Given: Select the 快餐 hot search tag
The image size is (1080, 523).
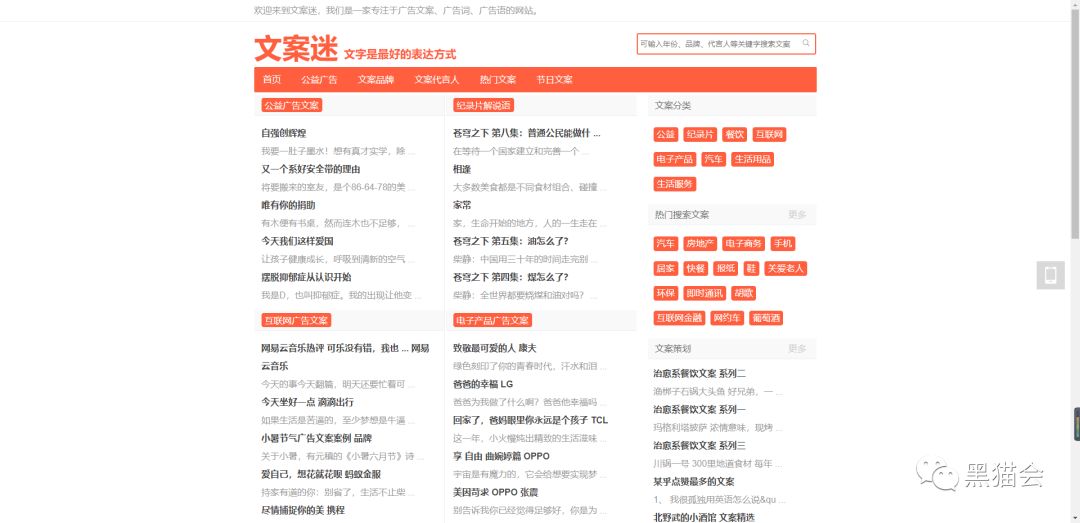Looking at the screenshot, I should point(696,269).
